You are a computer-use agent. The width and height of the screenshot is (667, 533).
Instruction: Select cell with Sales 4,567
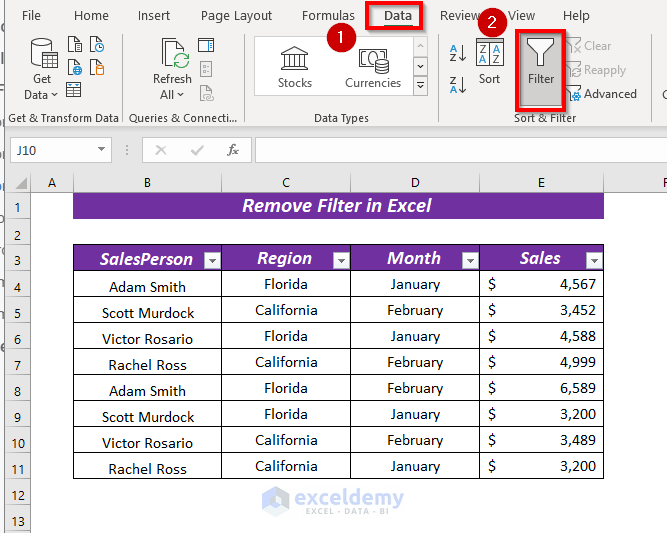542,284
